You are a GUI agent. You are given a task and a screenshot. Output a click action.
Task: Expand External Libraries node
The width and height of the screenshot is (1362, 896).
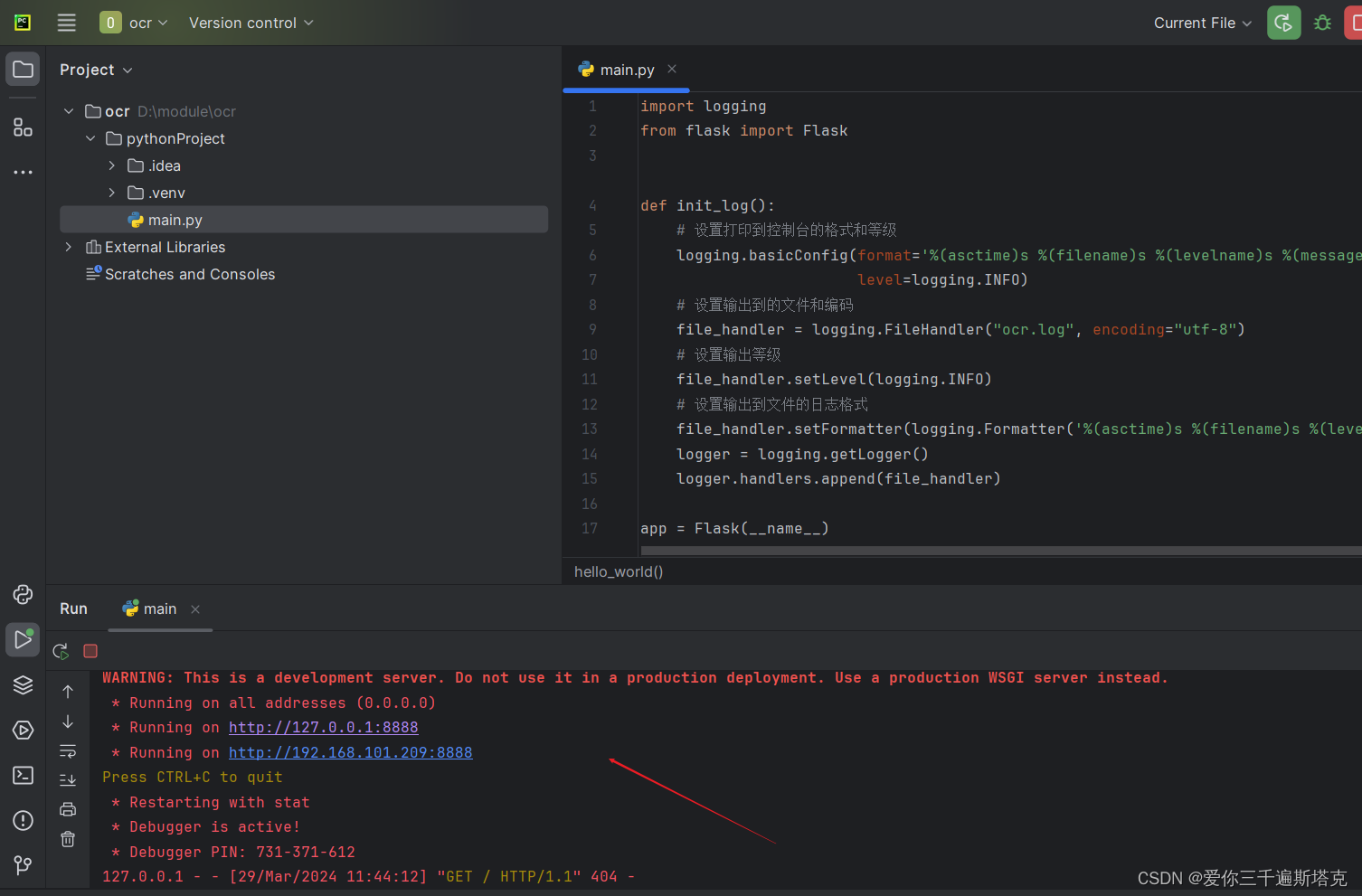tap(68, 246)
